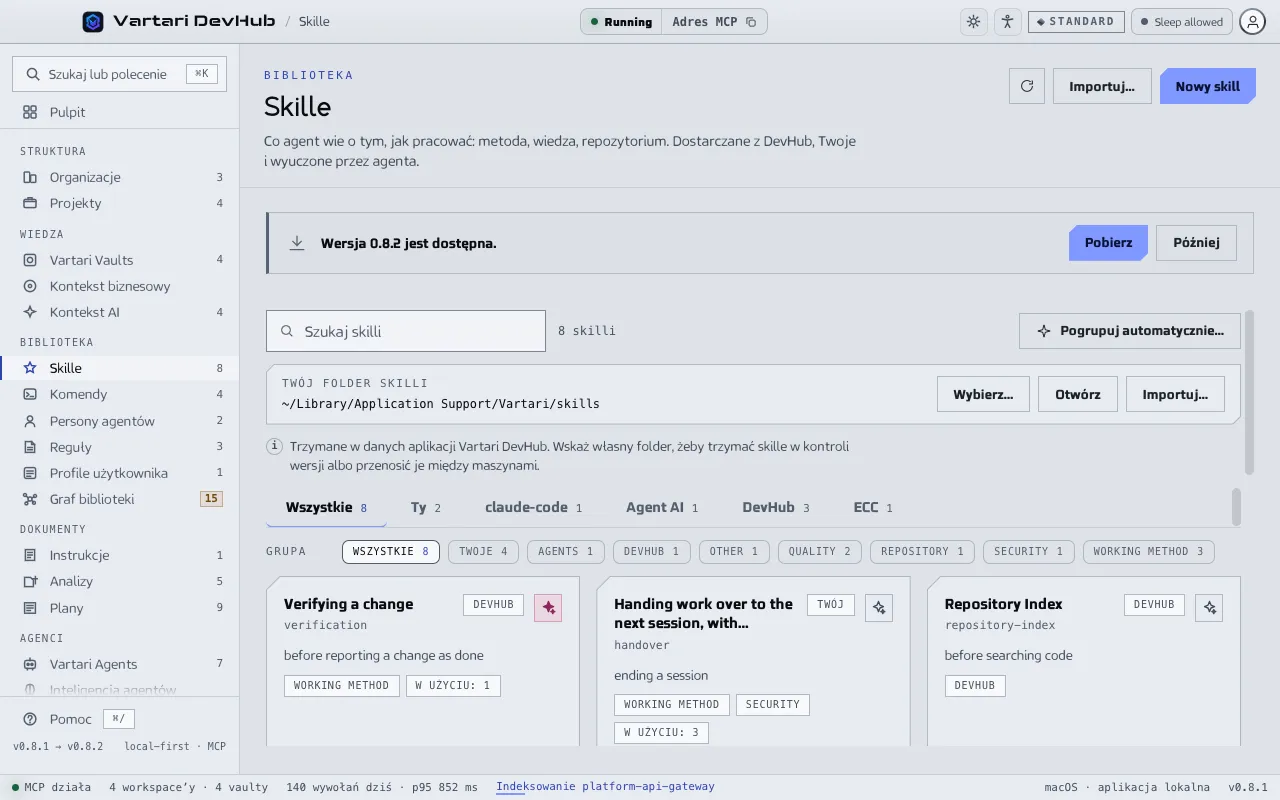
Task: Toggle the Sleep allowed setting
Action: click(x=1181, y=22)
